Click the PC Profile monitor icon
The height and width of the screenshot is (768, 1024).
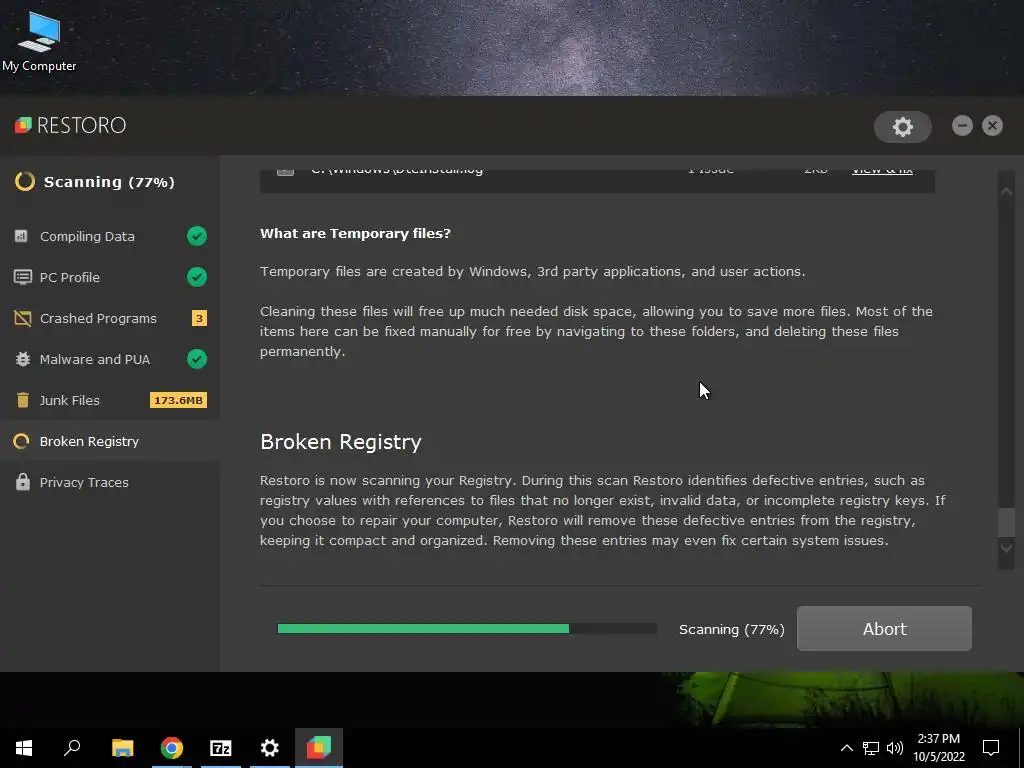pos(23,277)
